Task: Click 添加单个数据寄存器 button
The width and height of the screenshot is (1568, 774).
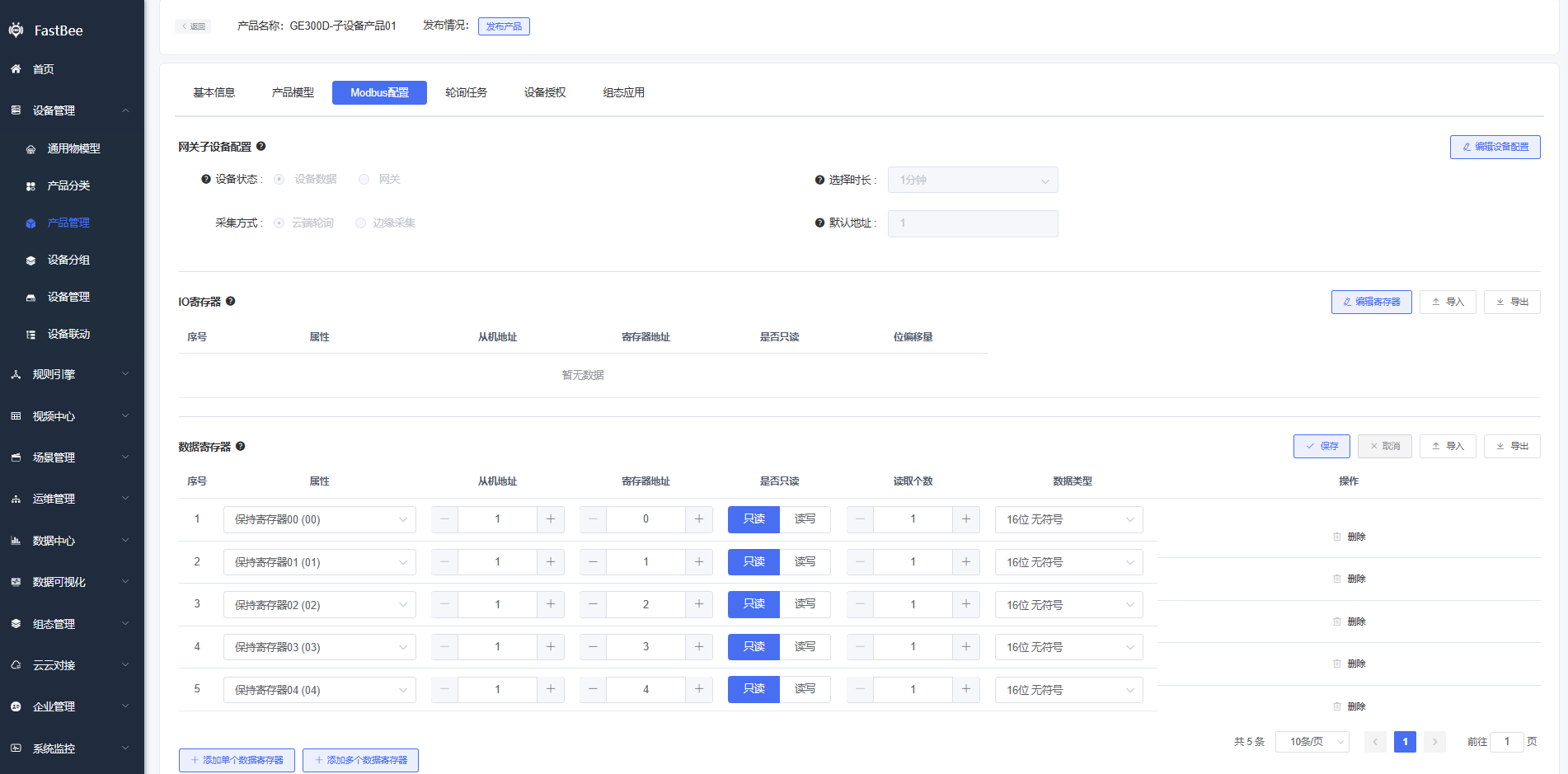Action: (x=237, y=760)
